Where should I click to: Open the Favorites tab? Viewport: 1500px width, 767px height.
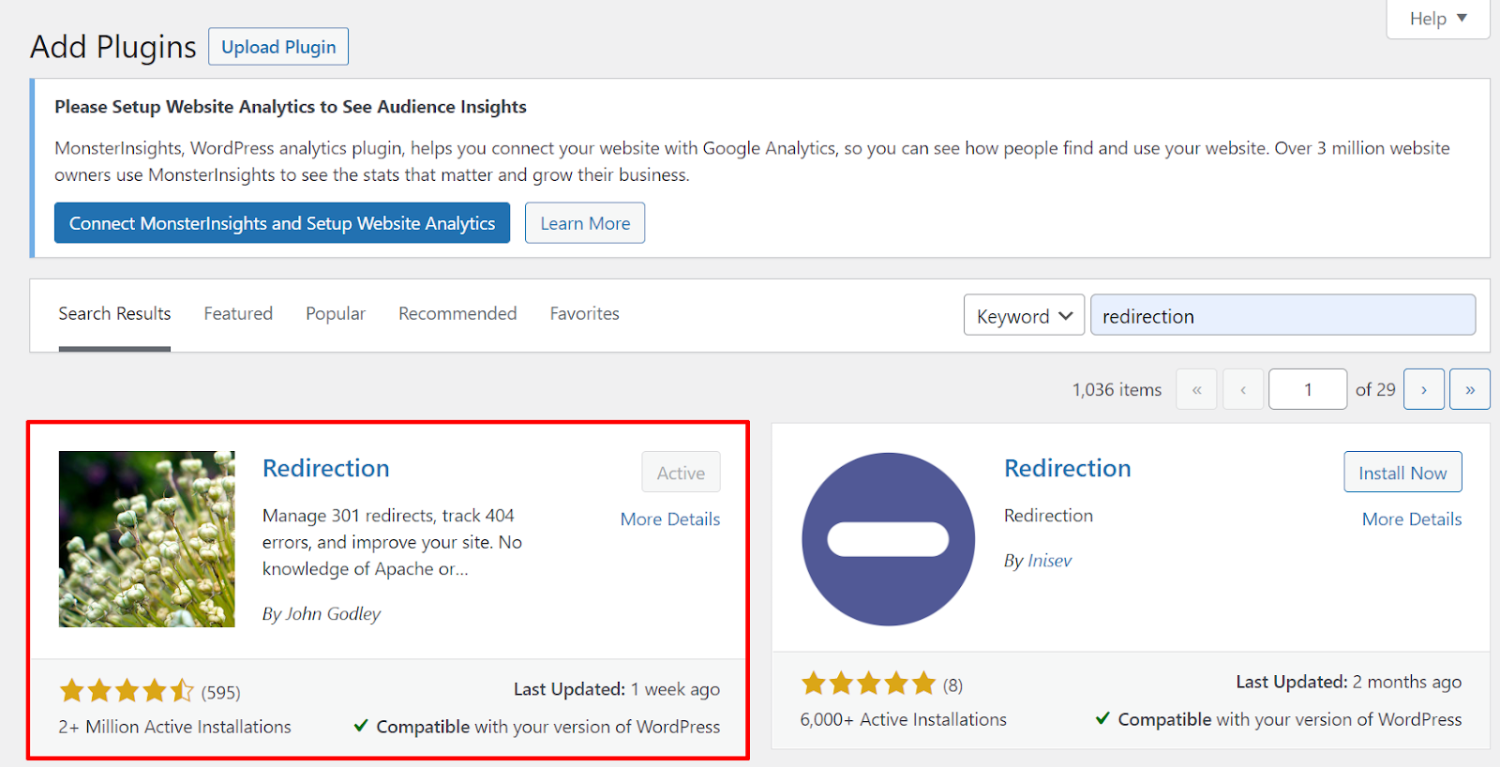pos(585,314)
